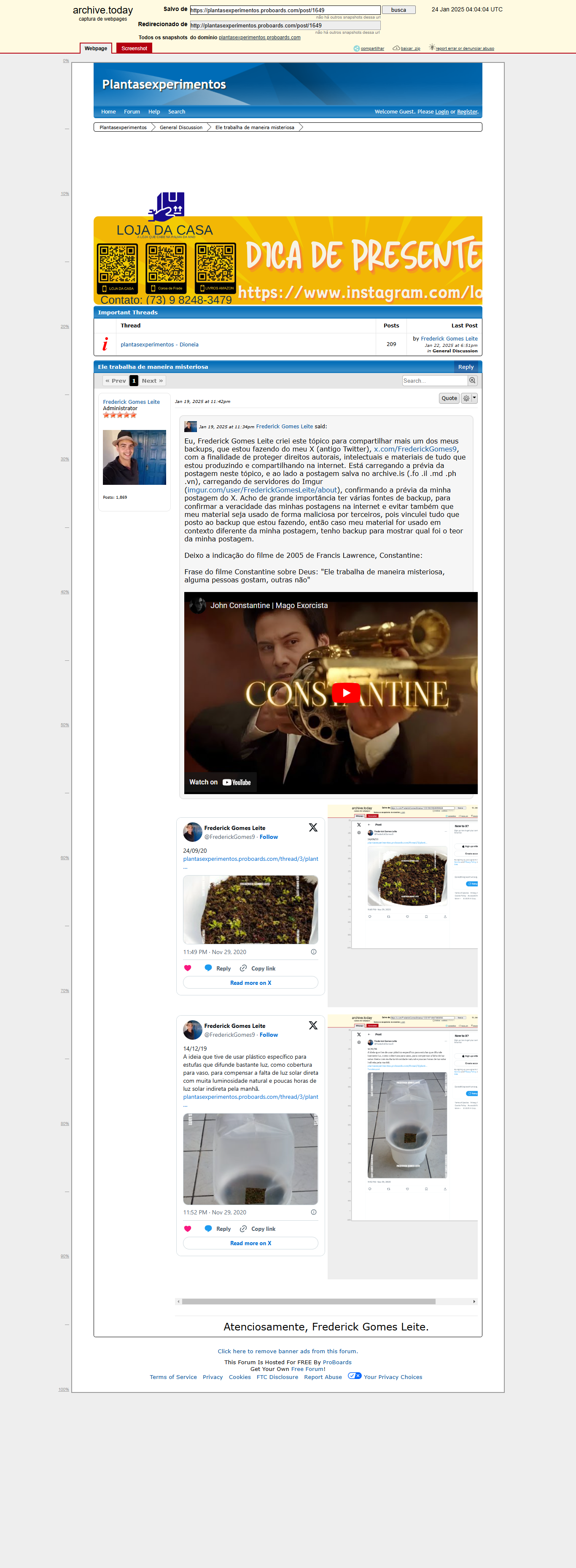Image resolution: width=576 pixels, height=1568 pixels.
Task: Click Follow on the 11:49 PM tweet
Action: [268, 837]
